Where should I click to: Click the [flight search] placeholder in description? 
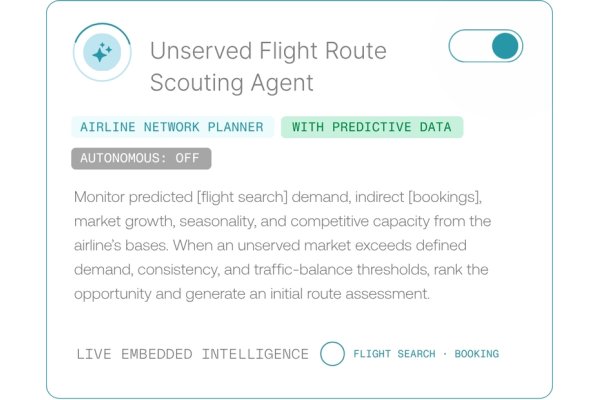pyautogui.click(x=242, y=197)
